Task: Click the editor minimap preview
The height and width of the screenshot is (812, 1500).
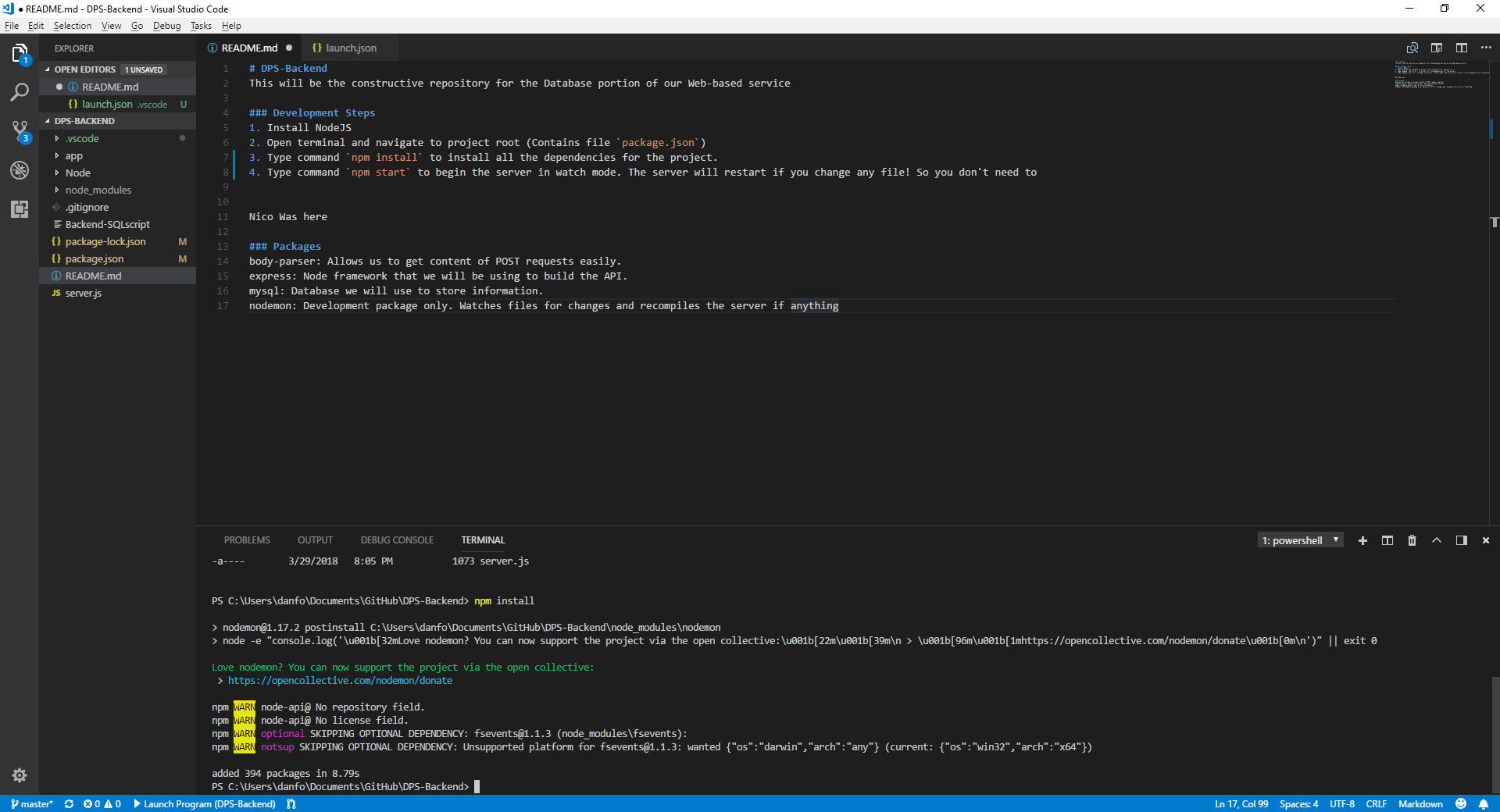Action: (1441, 74)
